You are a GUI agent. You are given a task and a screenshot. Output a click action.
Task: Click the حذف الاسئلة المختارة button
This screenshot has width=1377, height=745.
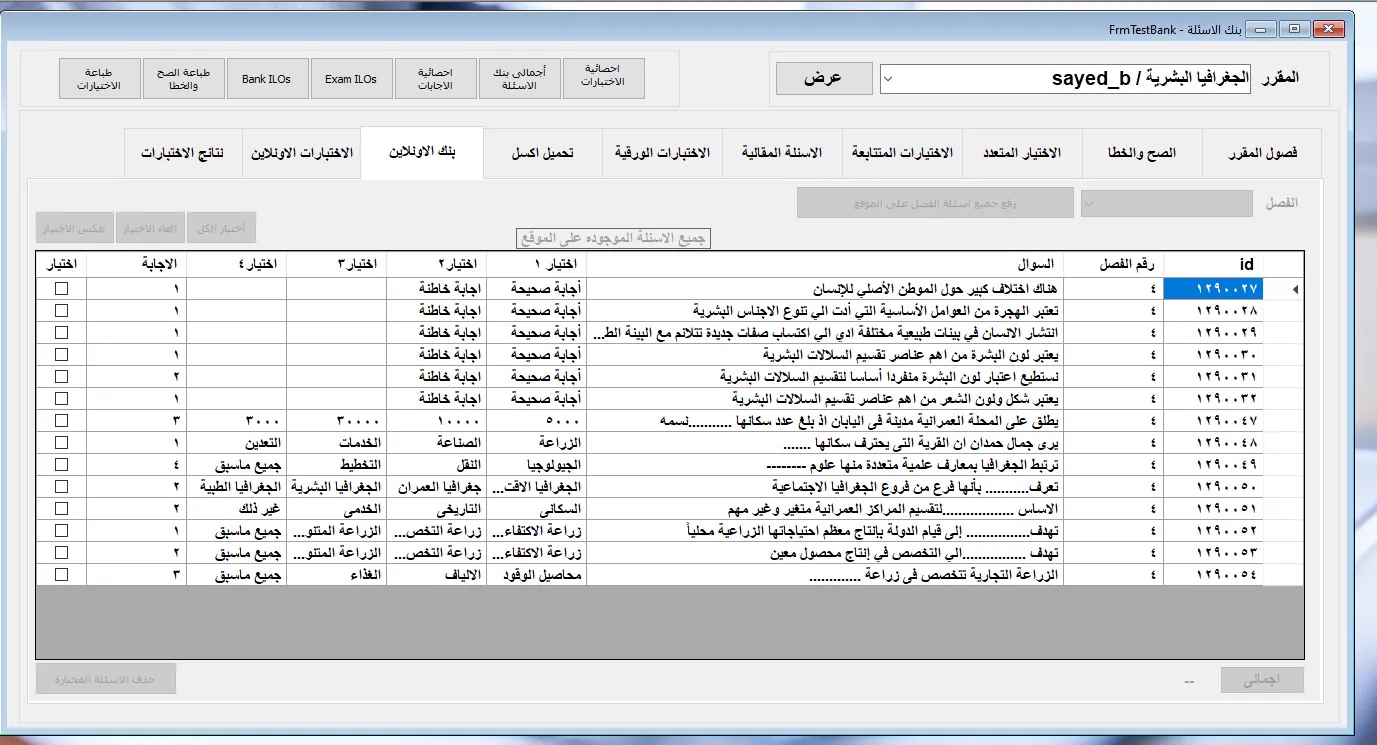coord(106,679)
